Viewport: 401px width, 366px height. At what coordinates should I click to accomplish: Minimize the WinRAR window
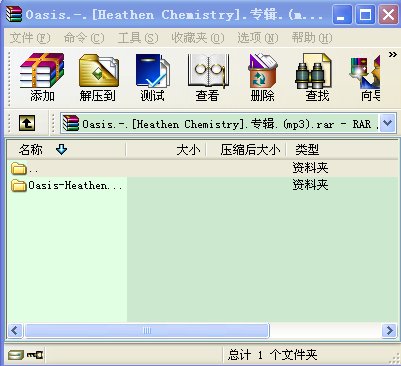click(x=342, y=15)
